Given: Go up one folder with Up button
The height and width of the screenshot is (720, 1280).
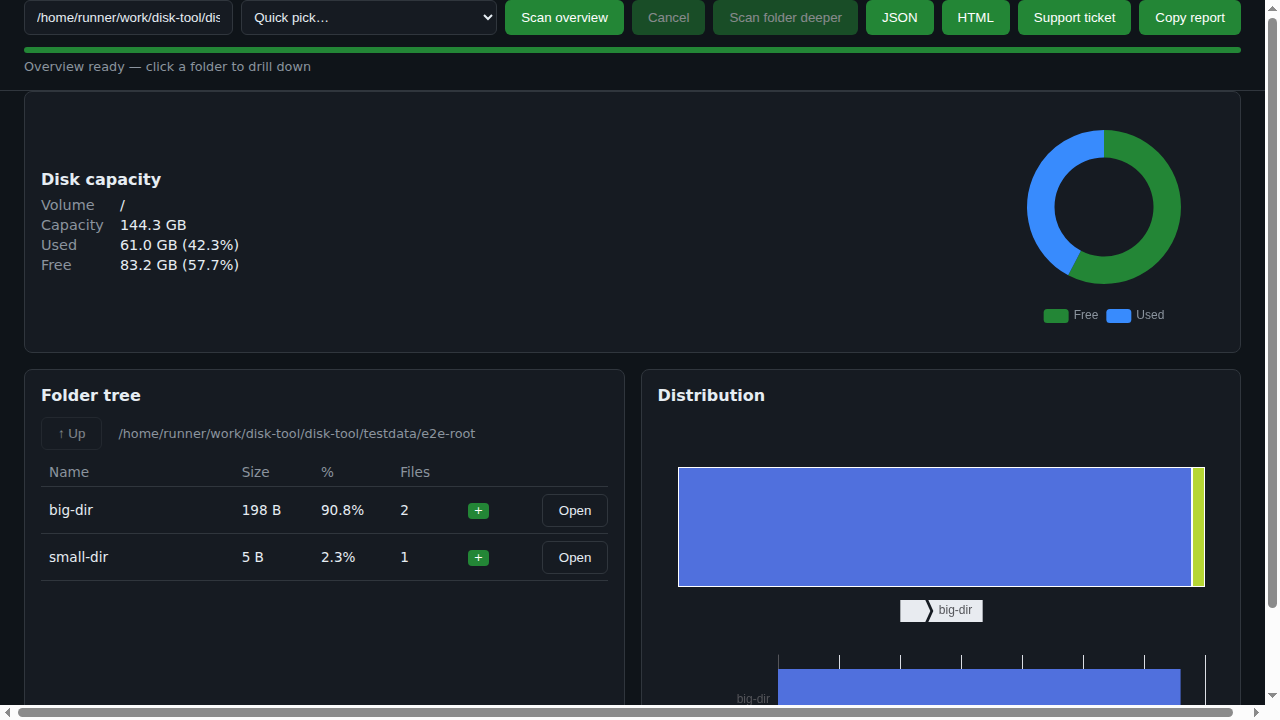Looking at the screenshot, I should 71,434.
